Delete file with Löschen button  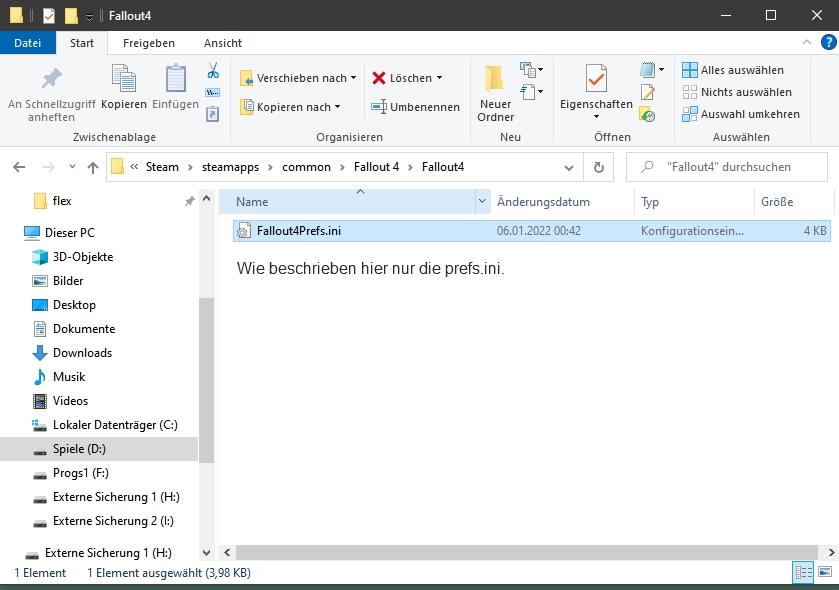(402, 78)
